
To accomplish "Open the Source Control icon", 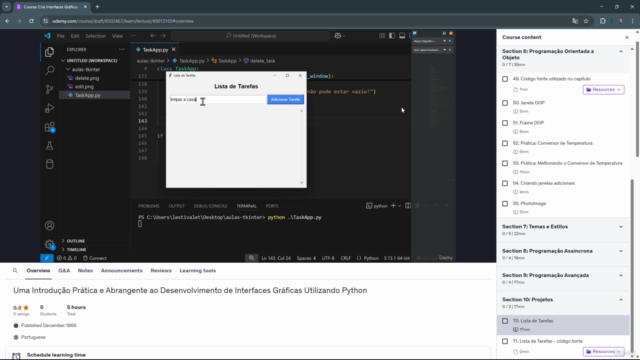I will [x=49, y=89].
